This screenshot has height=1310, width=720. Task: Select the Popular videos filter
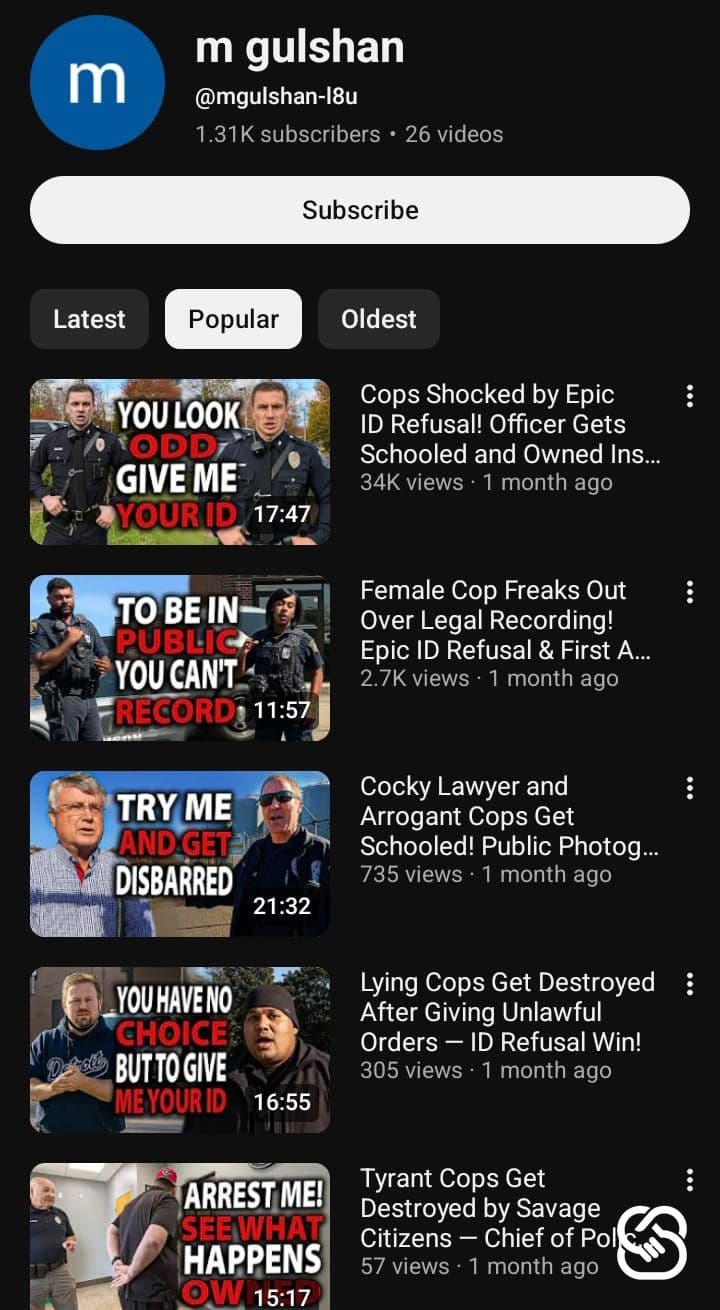coord(233,319)
